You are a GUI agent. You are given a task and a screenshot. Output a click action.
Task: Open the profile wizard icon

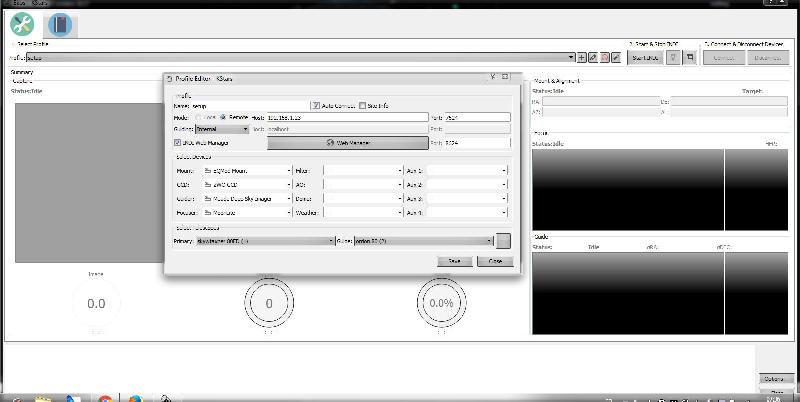[616, 58]
